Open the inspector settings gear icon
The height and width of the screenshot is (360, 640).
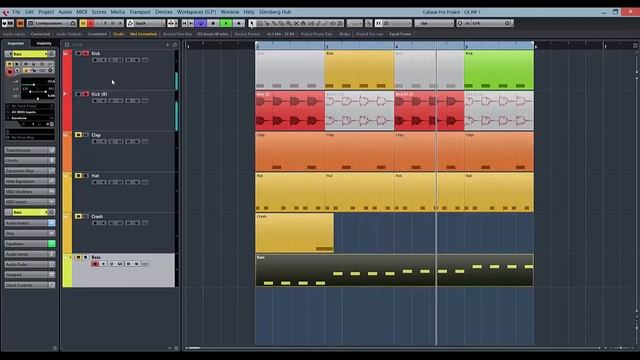pyautogui.click(x=55, y=348)
